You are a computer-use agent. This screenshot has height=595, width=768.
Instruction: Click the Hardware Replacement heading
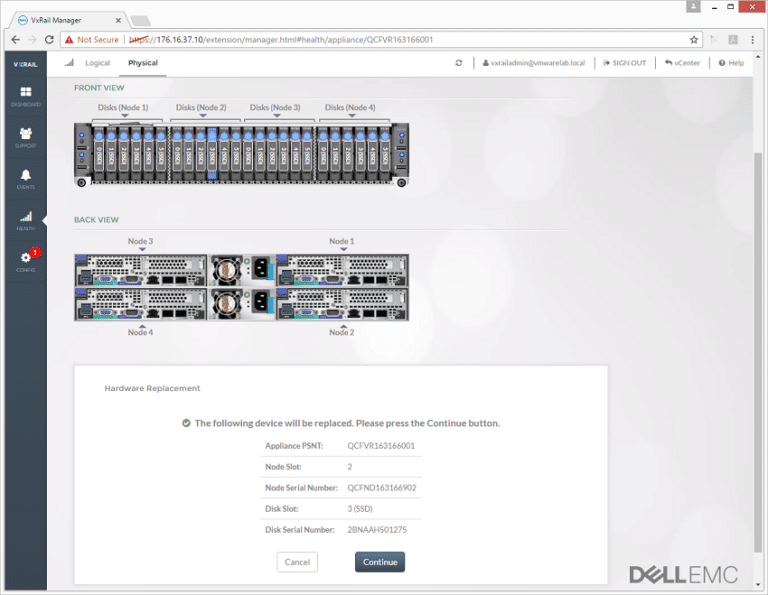pyautogui.click(x=152, y=388)
